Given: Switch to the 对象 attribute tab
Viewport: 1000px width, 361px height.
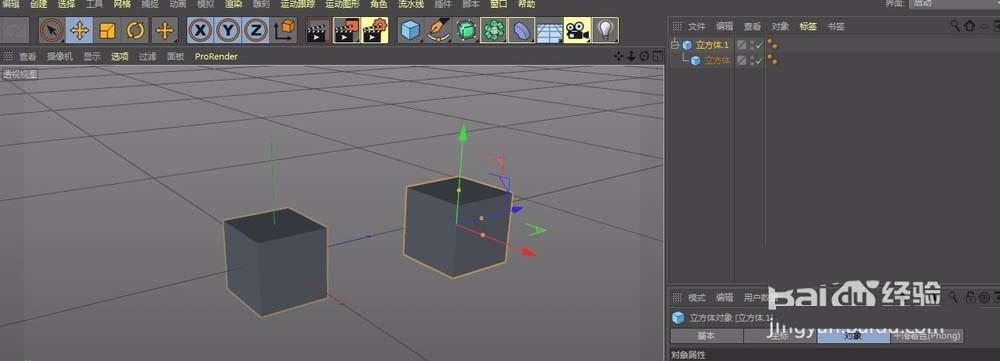Looking at the screenshot, I should (x=853, y=336).
